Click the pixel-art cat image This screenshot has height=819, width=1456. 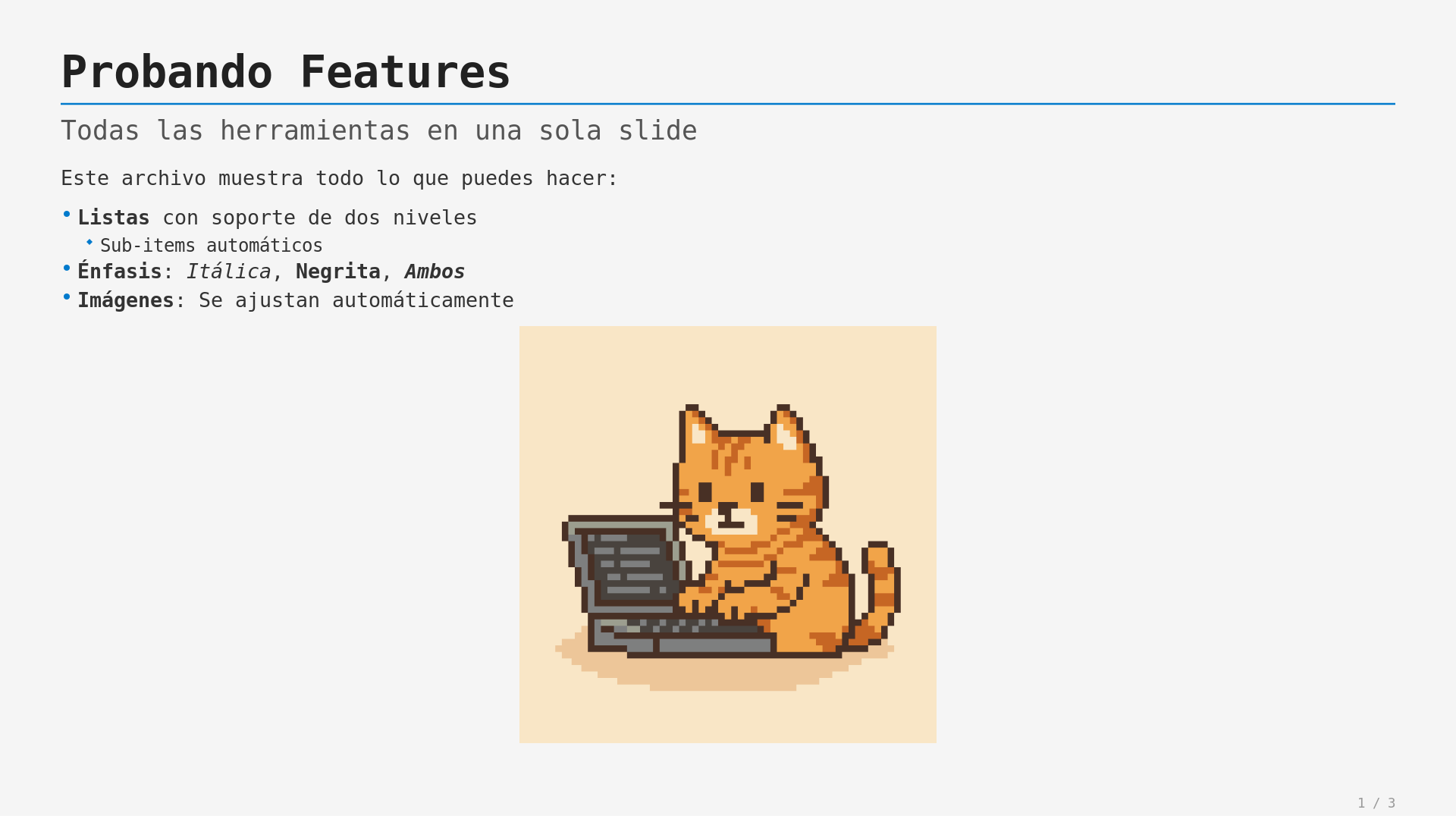pos(727,535)
